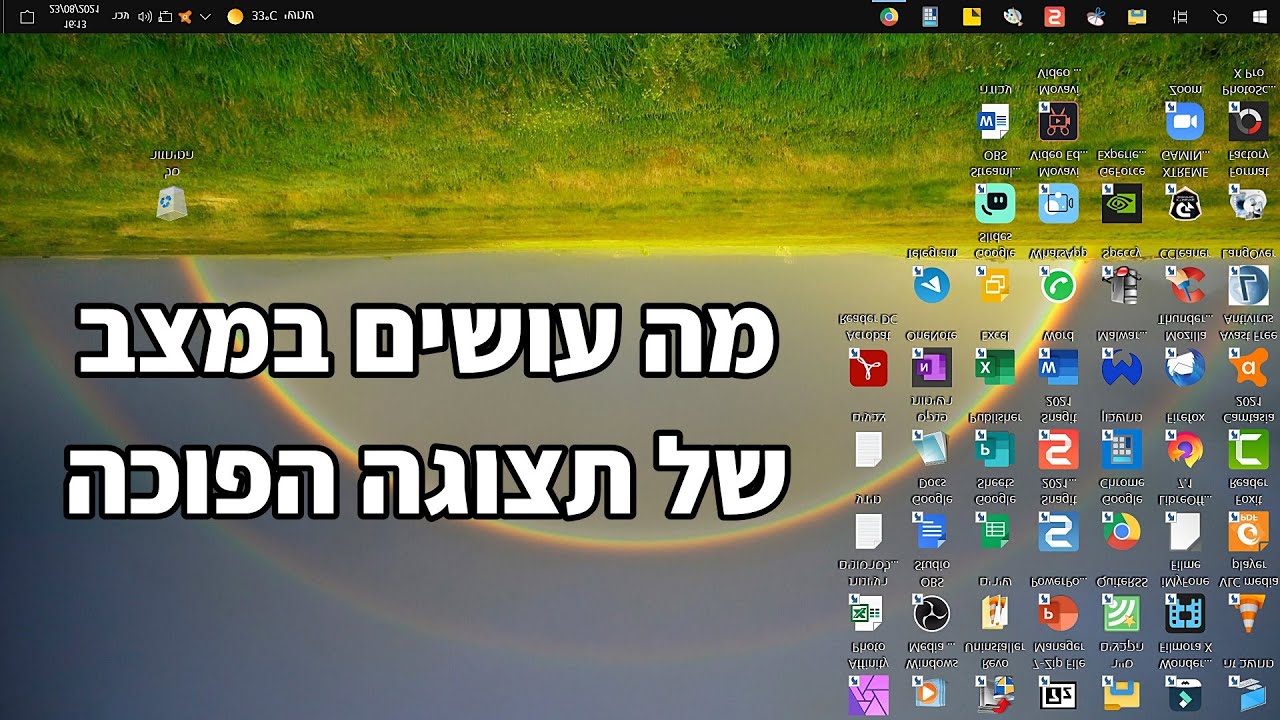Open the Format Factory desktop shortcut

(x=1247, y=204)
